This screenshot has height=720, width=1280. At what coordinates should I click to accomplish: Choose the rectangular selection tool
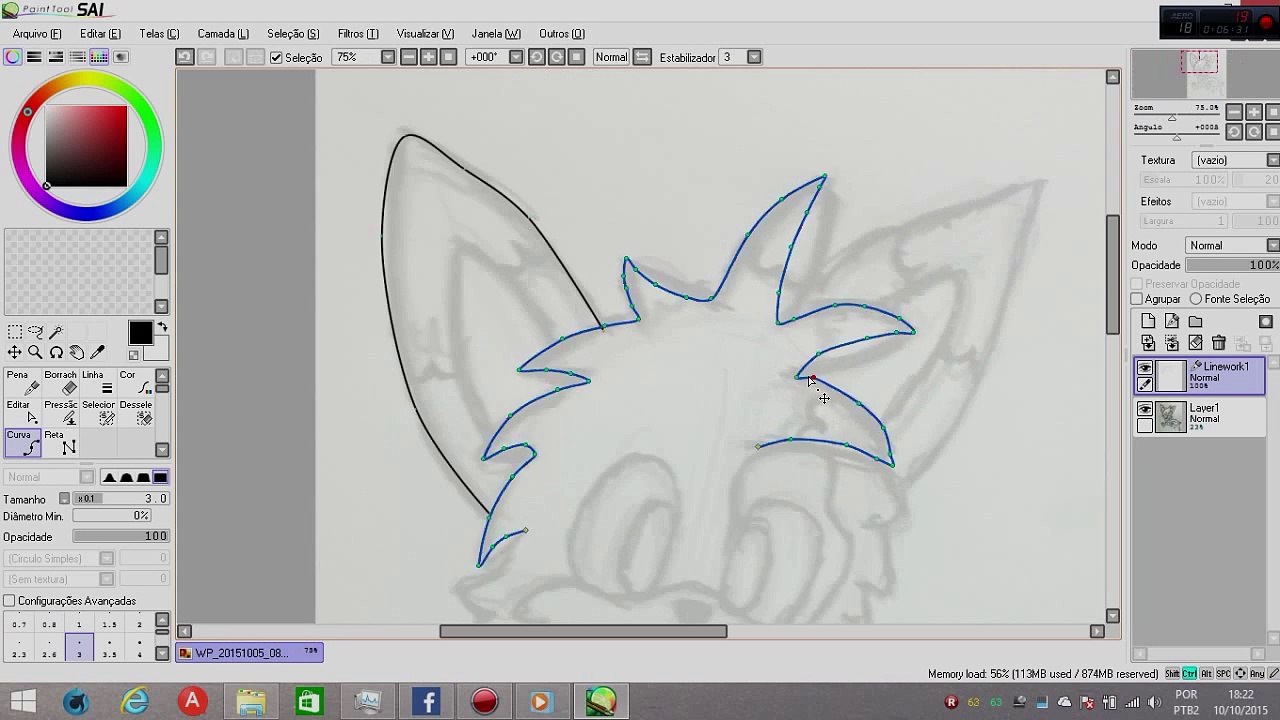pos(15,332)
